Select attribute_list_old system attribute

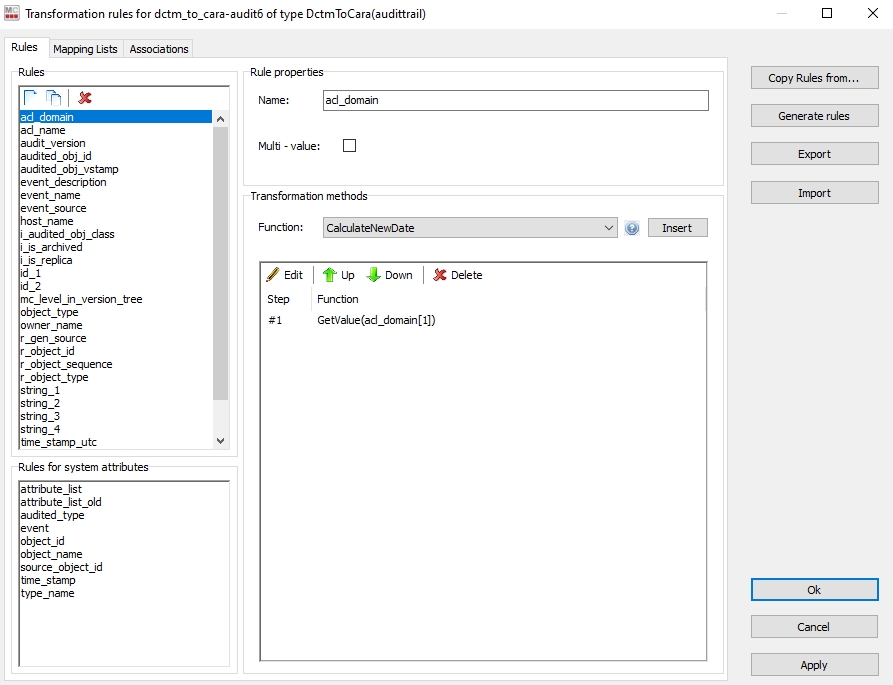pyautogui.click(x=61, y=502)
